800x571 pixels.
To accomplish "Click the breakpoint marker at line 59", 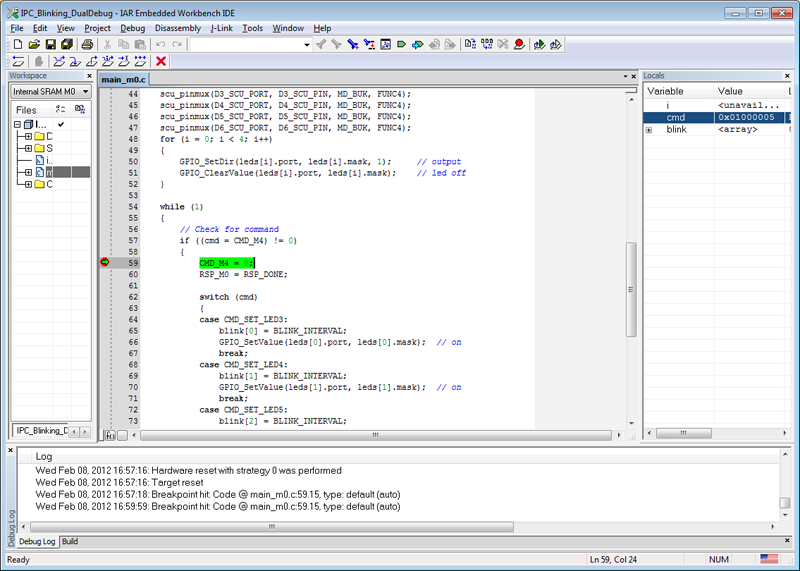I will (x=105, y=262).
